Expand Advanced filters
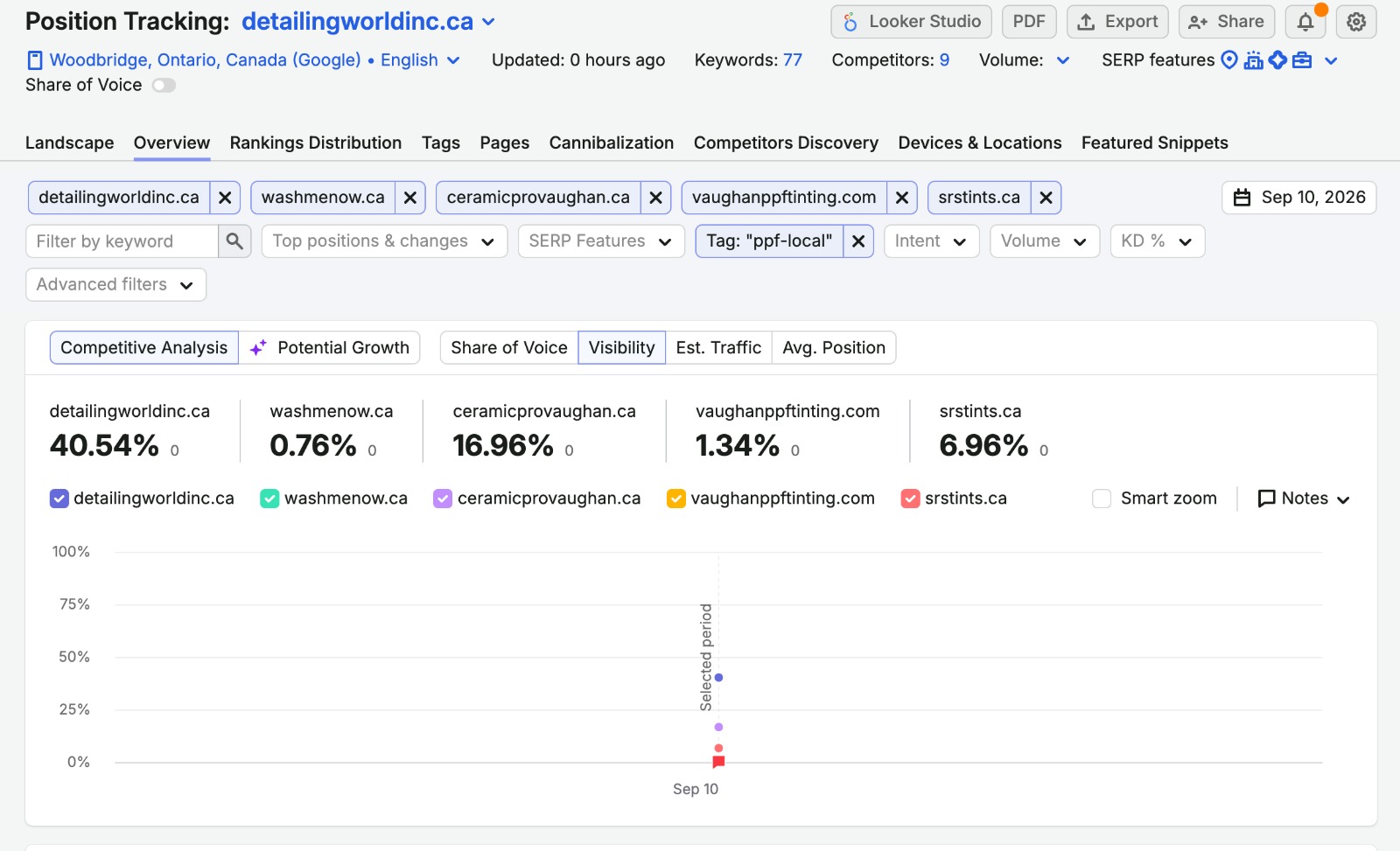1400x851 pixels. (x=116, y=285)
